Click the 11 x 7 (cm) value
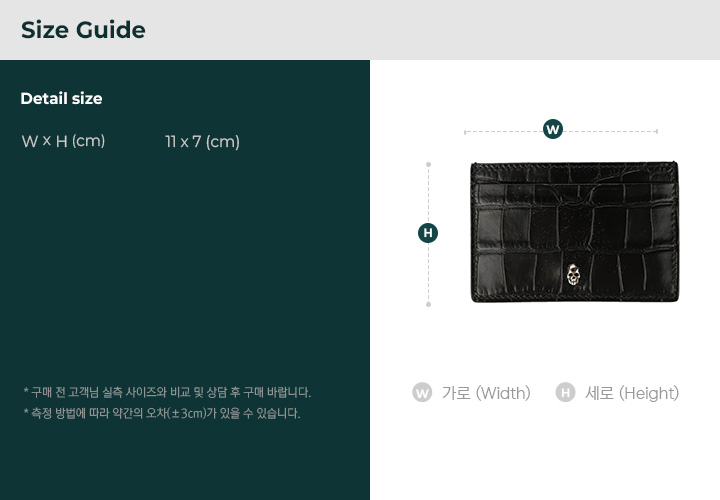The height and width of the screenshot is (500, 720). (x=202, y=141)
